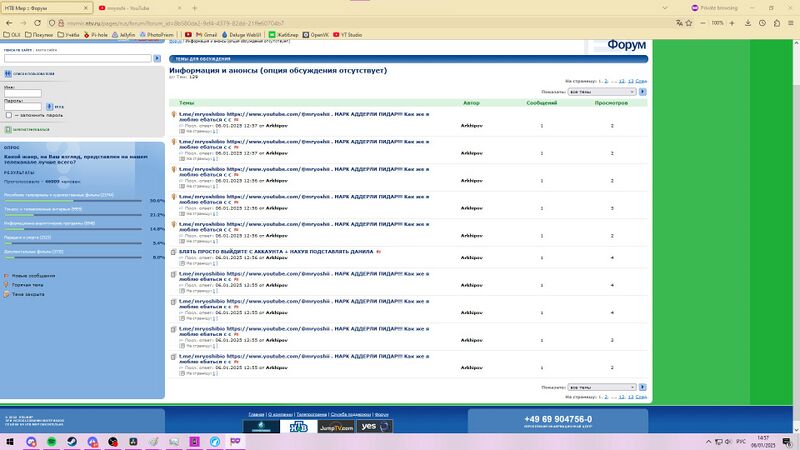Go to page 13 in top pagination
Screen dimensions: 800x450
point(631,81)
